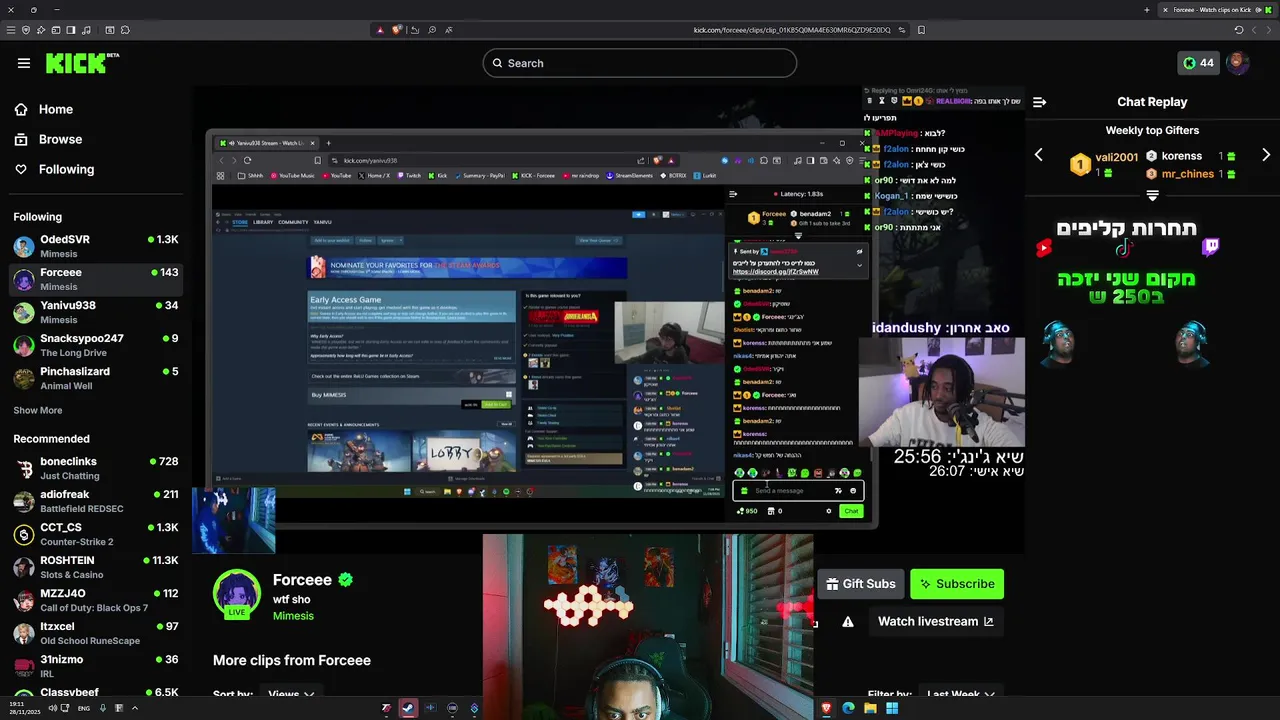The height and width of the screenshot is (720, 1280).
Task: Open File Explorer from the taskbar
Action: 870,708
